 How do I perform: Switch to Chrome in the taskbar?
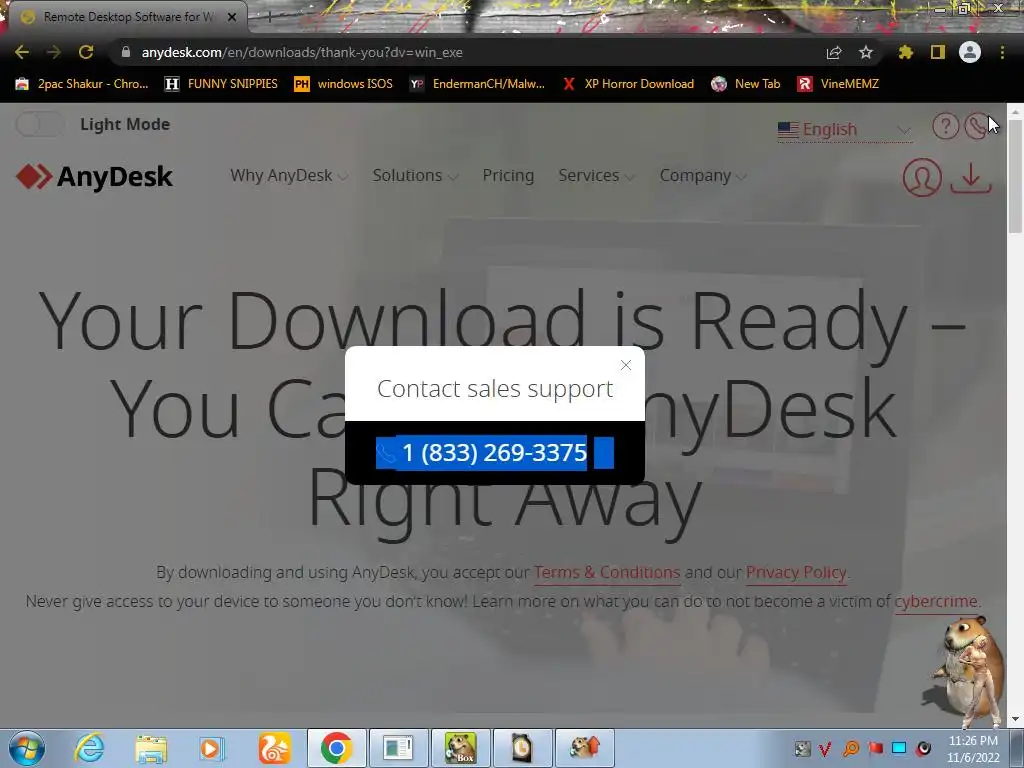(336, 748)
